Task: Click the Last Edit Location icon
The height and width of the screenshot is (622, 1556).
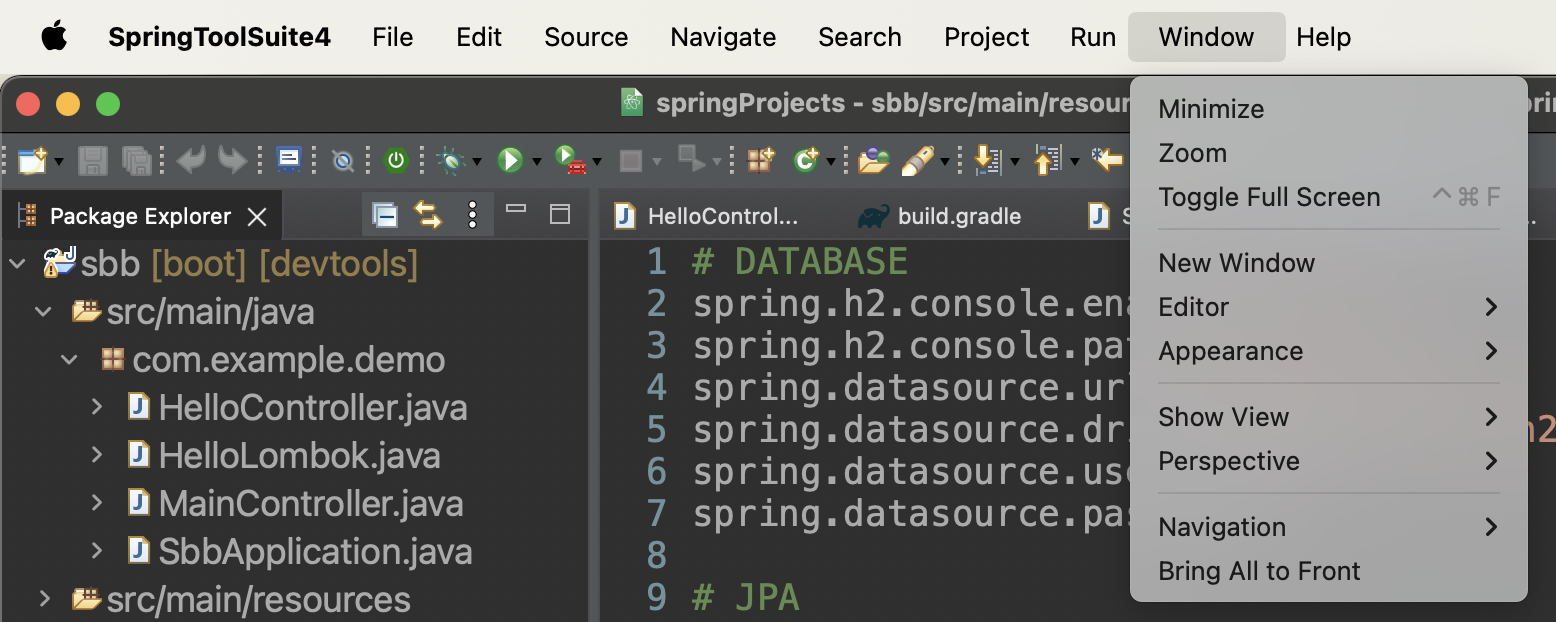Action: click(x=1107, y=159)
